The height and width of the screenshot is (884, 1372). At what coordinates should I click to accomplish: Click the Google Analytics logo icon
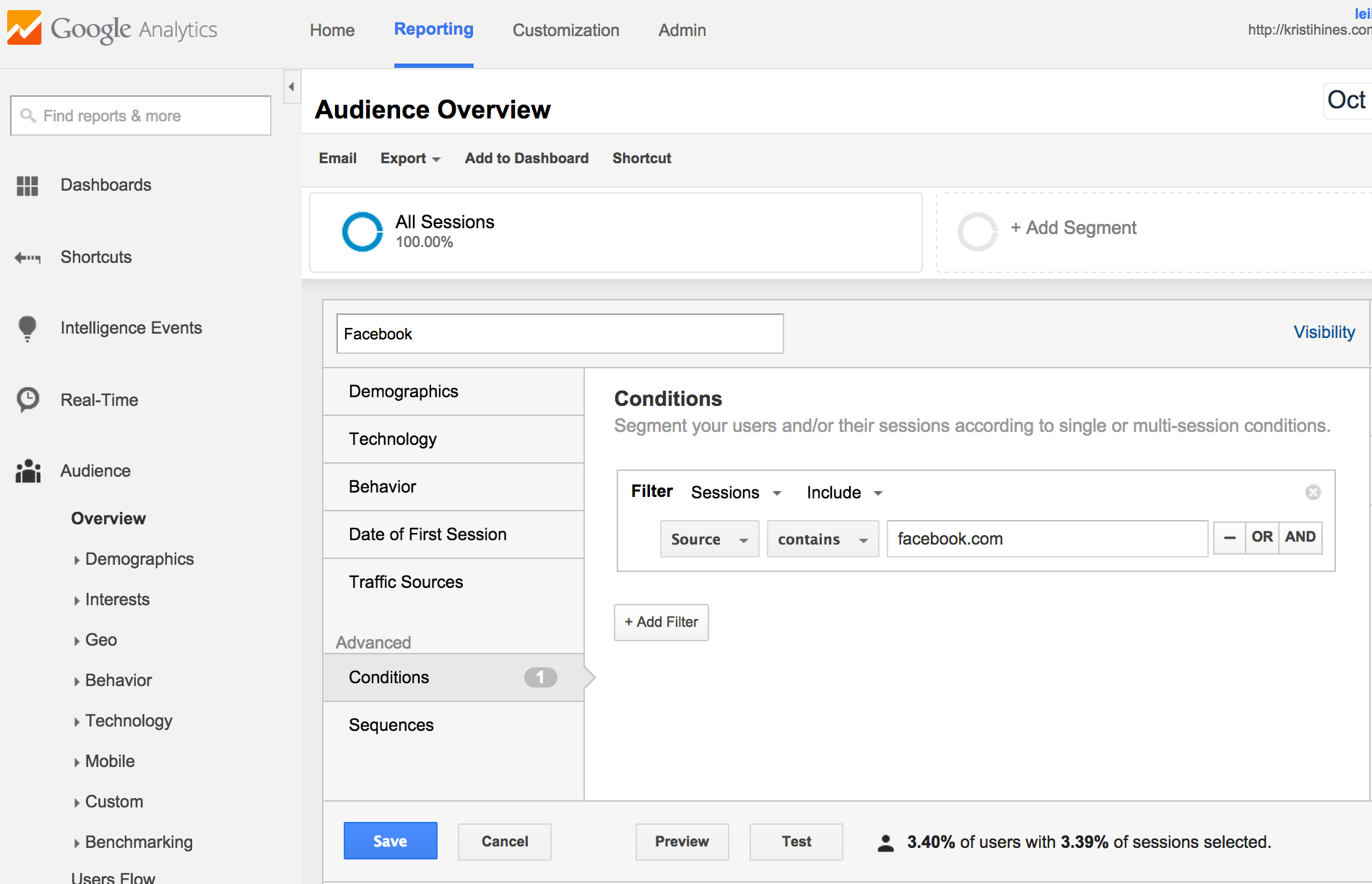(25, 29)
